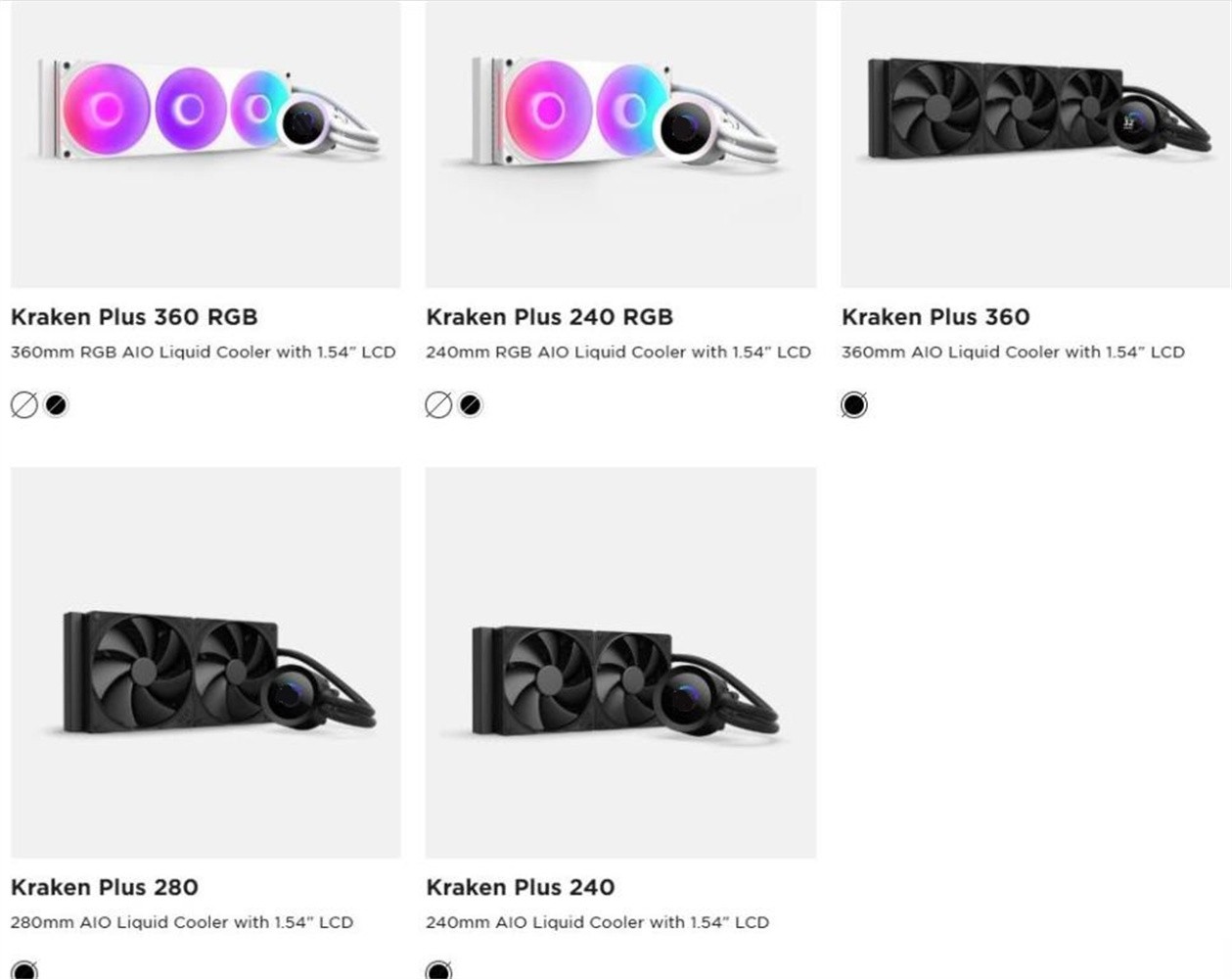This screenshot has height=979, width=1232.
Task: Select black color for Kraken Plus 360 RGB
Action: [57, 404]
